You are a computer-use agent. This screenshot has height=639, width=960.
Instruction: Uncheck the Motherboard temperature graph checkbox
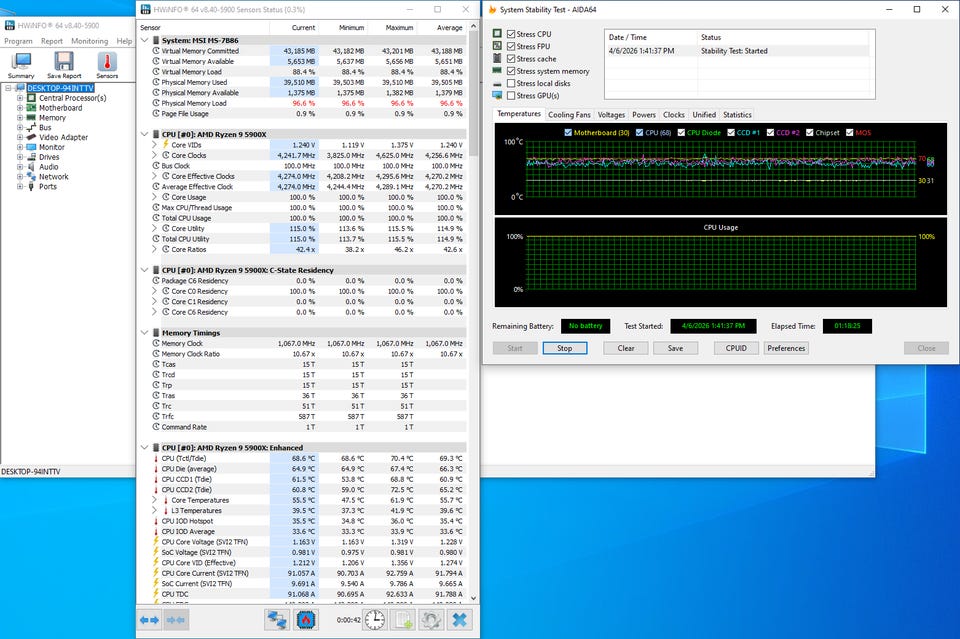[569, 132]
